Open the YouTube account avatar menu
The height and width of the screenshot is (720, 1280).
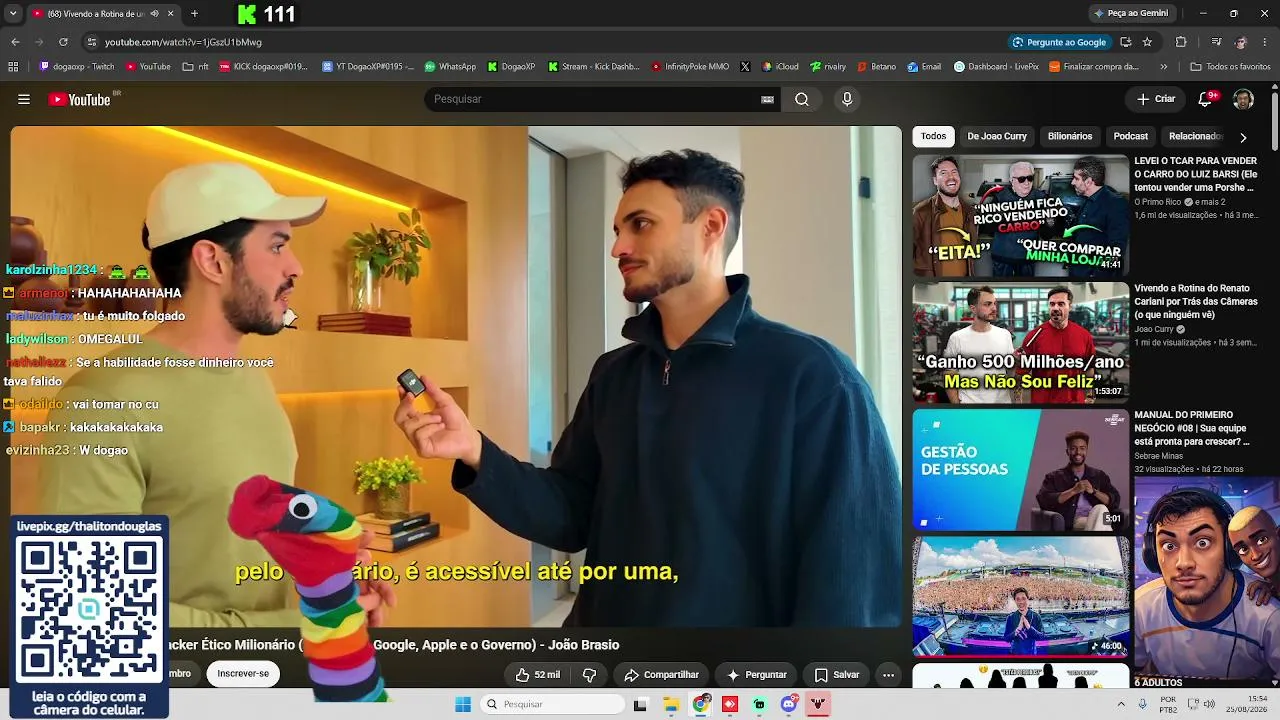(x=1243, y=99)
